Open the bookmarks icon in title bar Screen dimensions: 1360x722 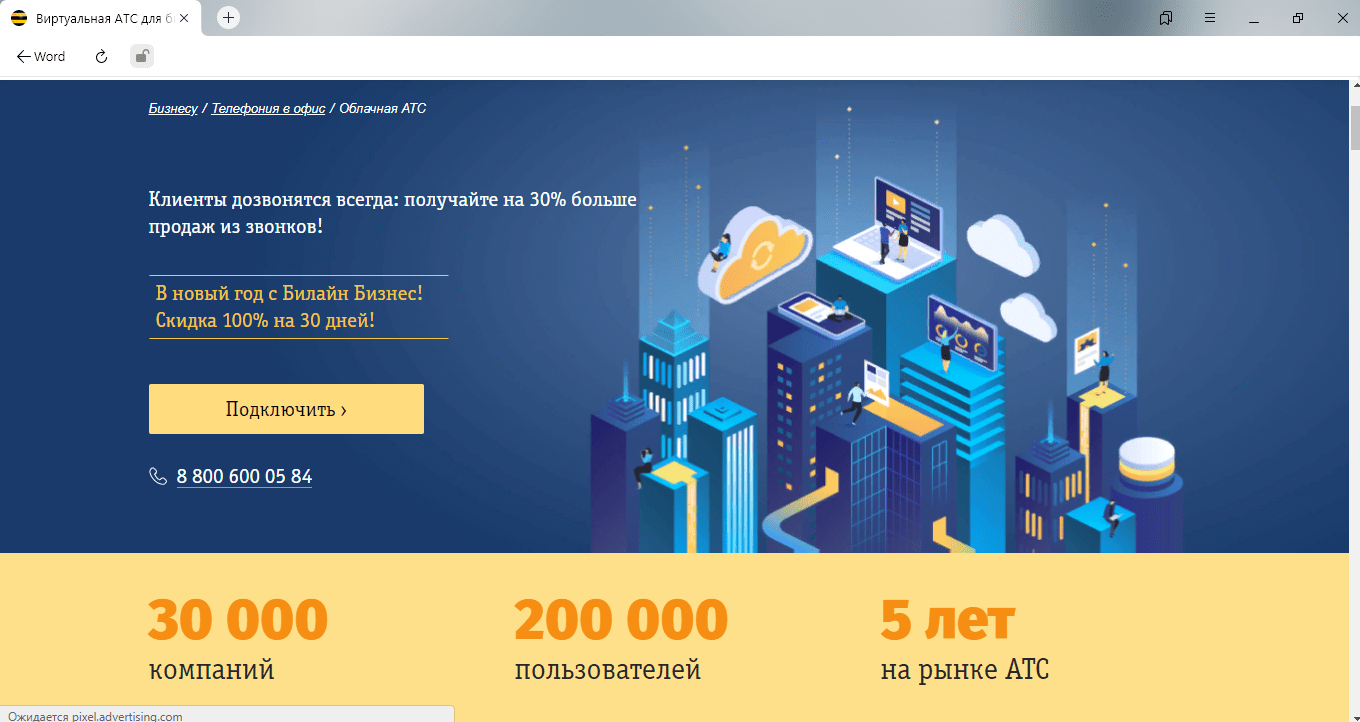pyautogui.click(x=1165, y=18)
